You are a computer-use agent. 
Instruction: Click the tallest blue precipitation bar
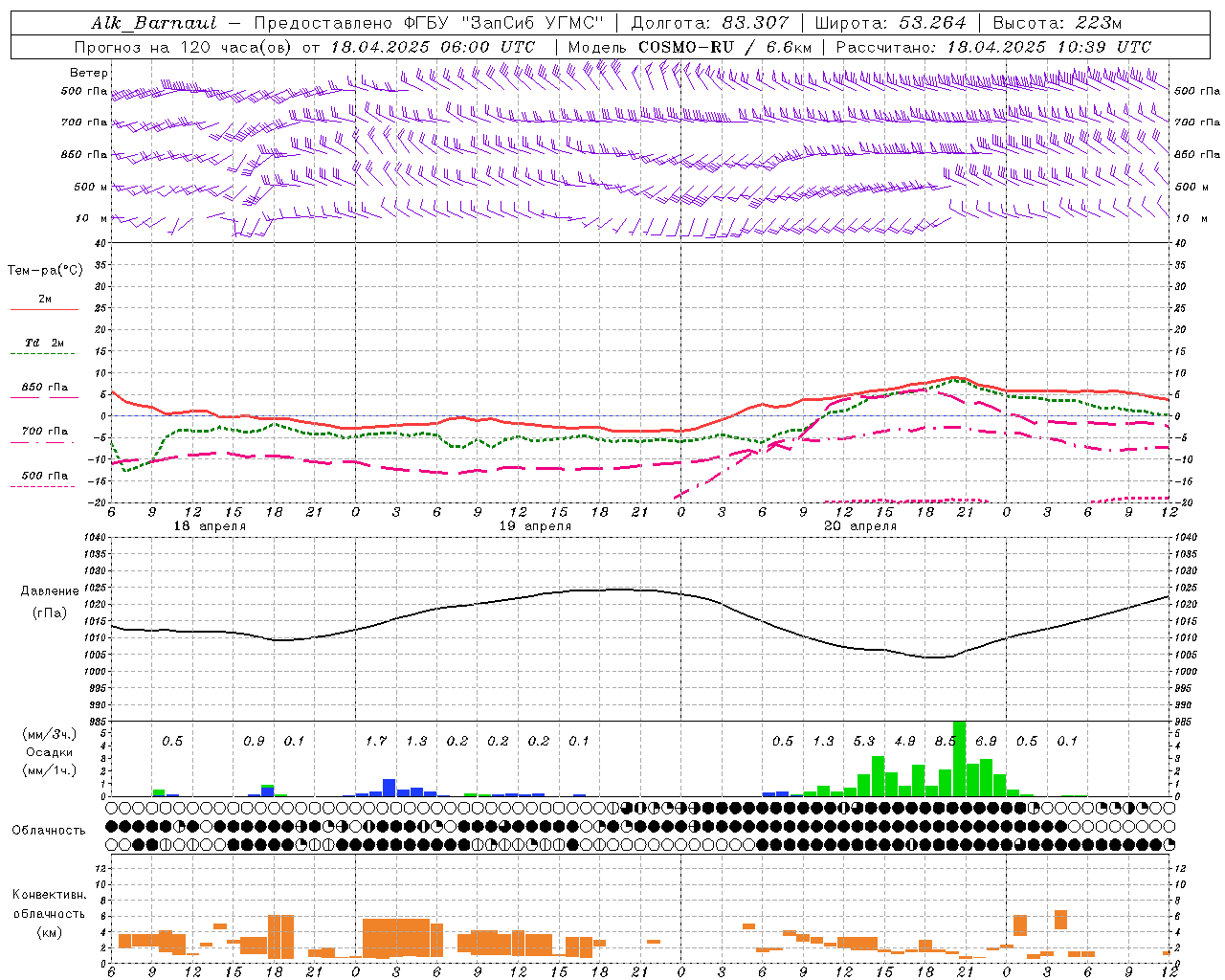point(390,788)
